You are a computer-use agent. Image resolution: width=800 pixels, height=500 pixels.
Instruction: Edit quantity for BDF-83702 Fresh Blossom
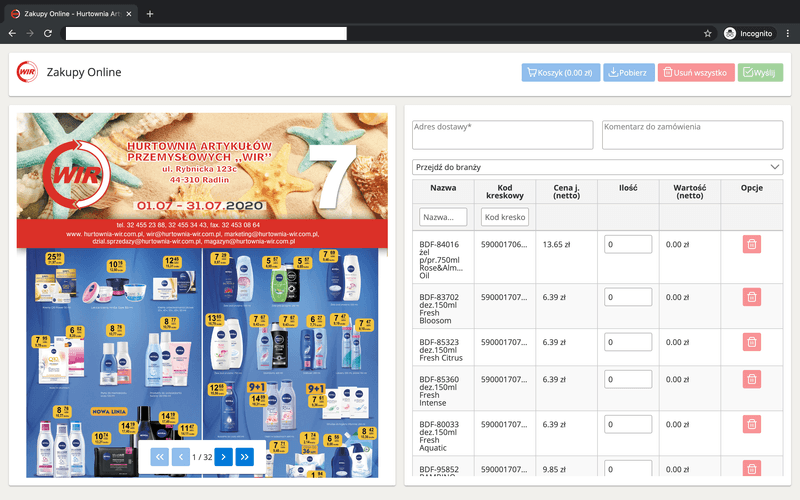[628, 297]
